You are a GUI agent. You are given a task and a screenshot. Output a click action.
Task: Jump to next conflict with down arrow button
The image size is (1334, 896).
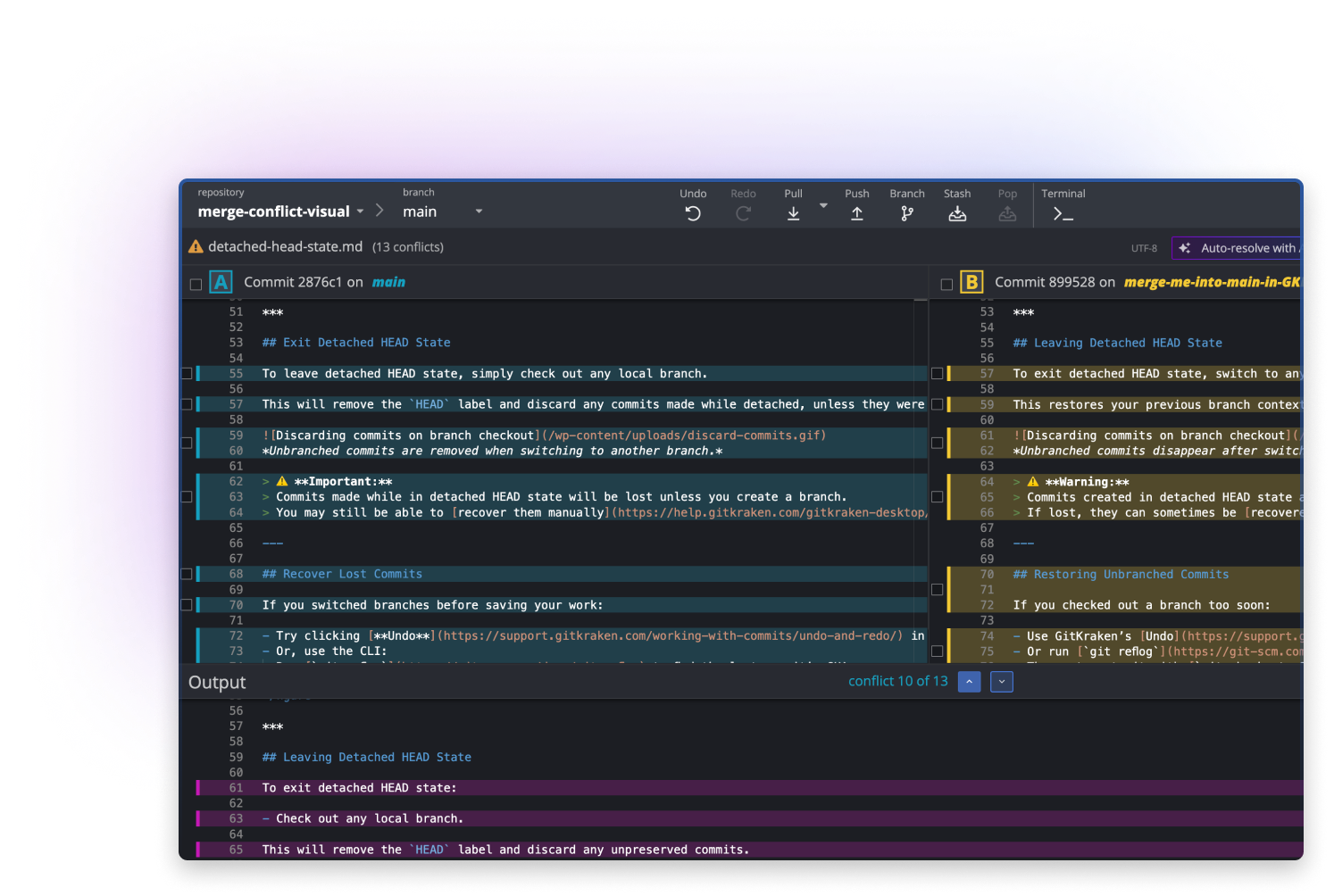click(x=1001, y=681)
